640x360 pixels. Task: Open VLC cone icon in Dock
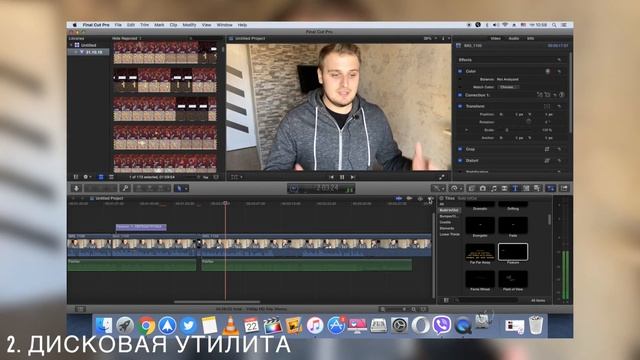(230, 326)
